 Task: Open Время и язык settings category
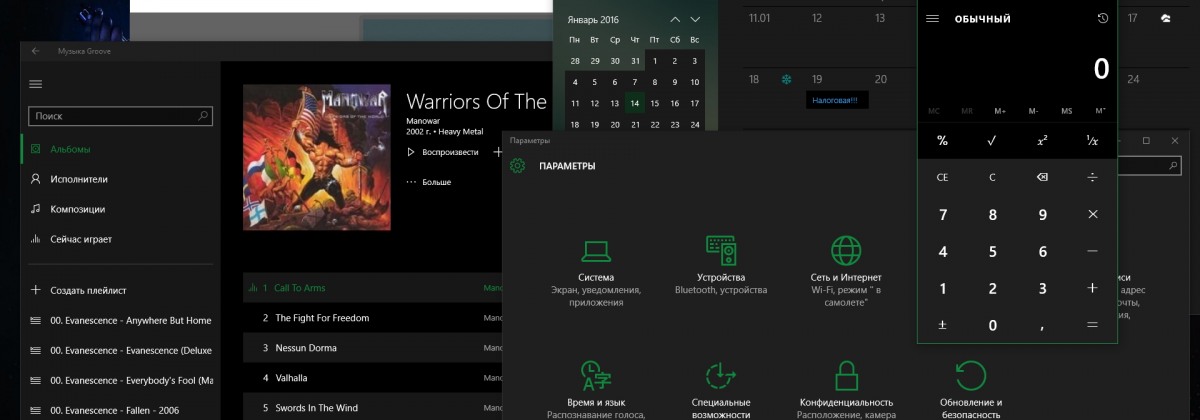pyautogui.click(x=596, y=390)
